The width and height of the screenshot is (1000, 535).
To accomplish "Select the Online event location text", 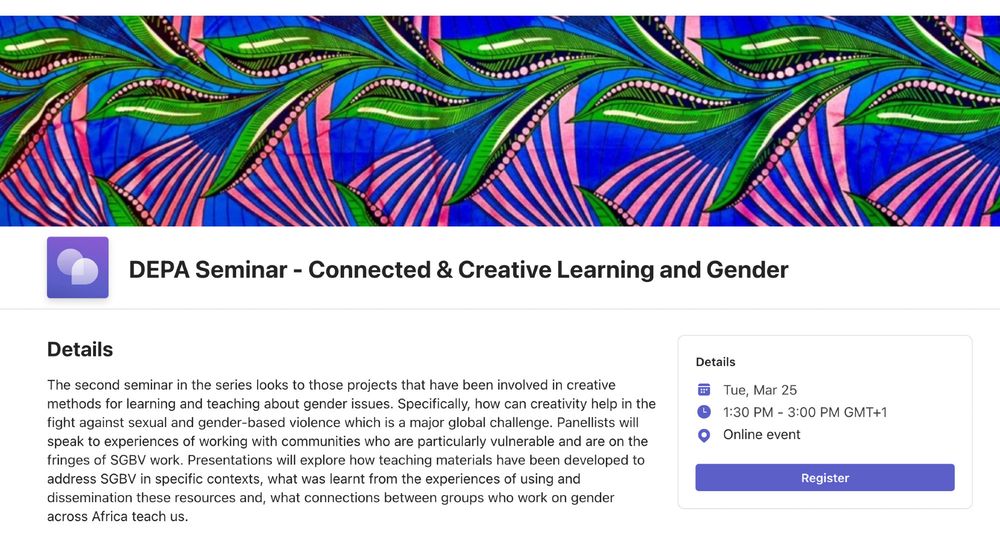I will click(761, 434).
